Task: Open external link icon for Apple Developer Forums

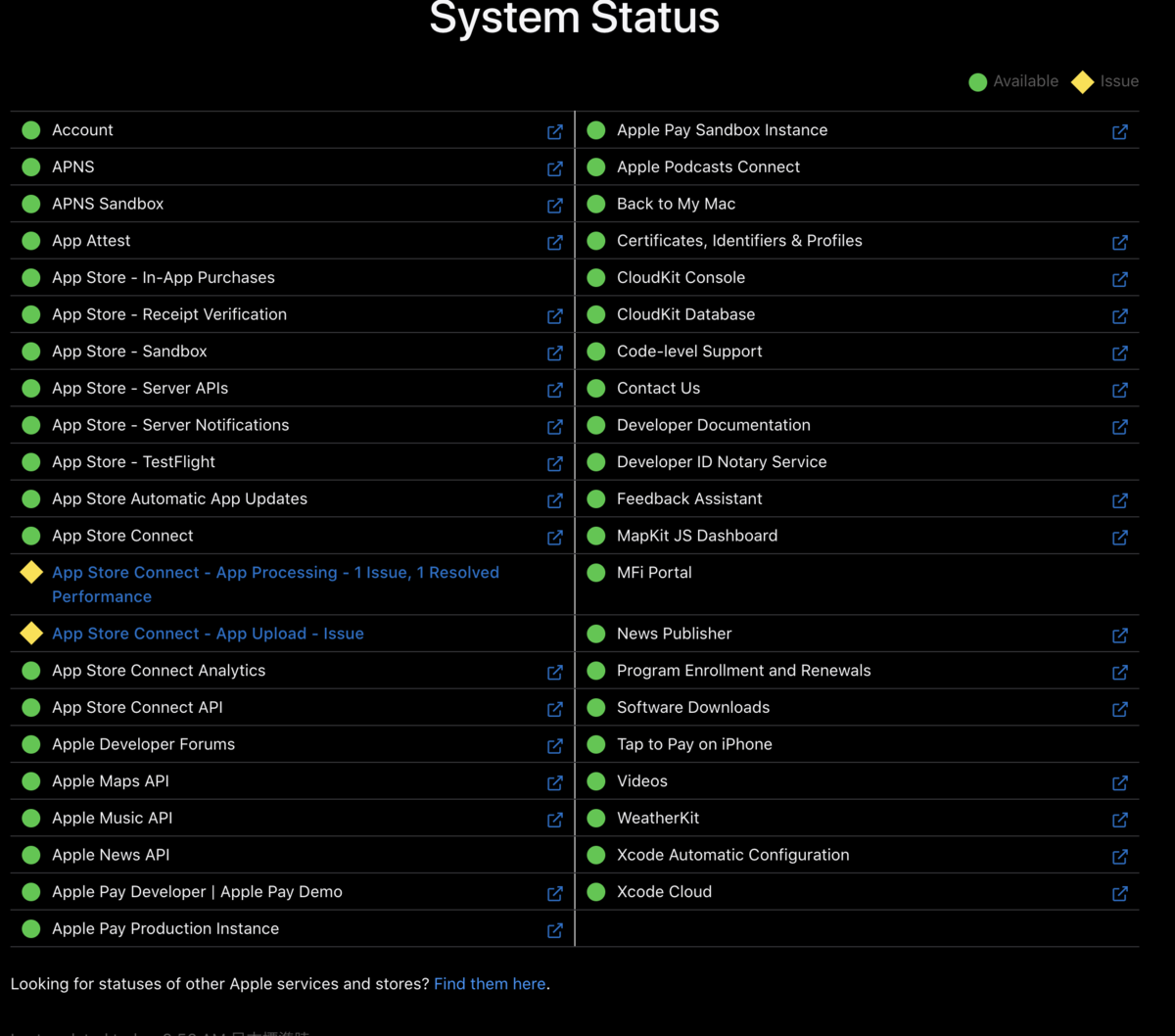Action: coord(555,745)
